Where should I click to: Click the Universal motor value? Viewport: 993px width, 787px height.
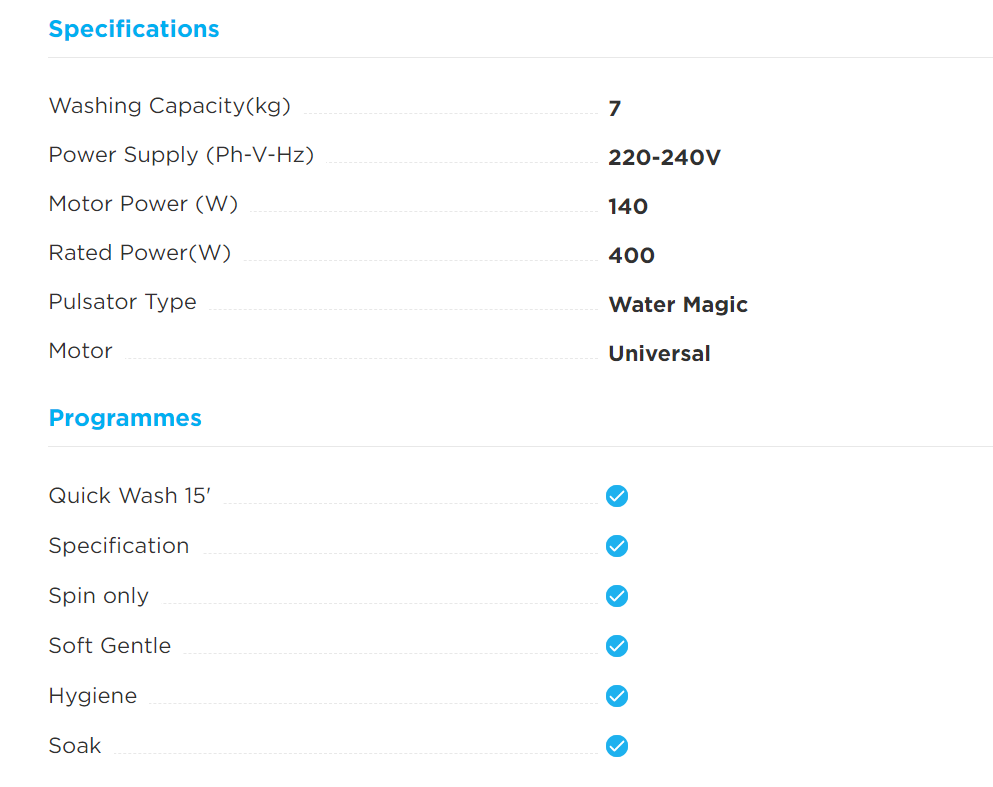[659, 354]
